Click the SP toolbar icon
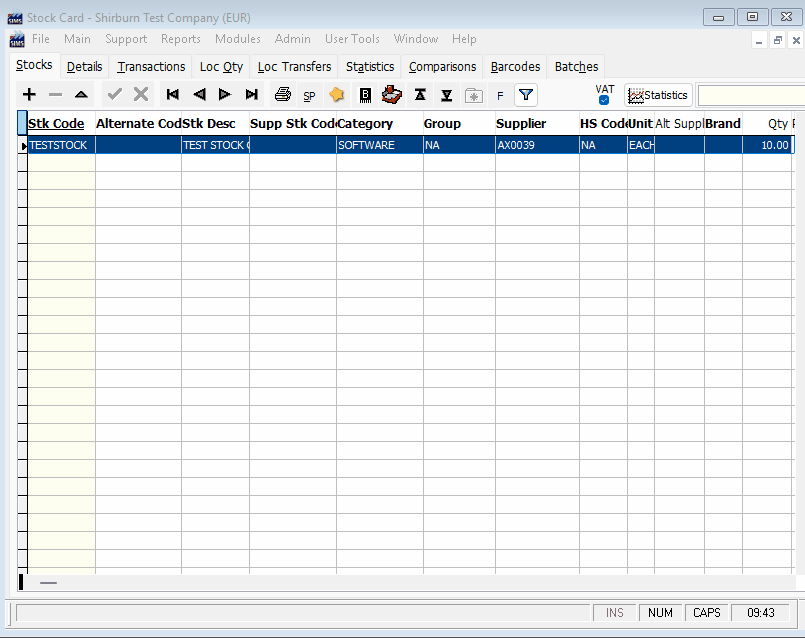 (309, 96)
